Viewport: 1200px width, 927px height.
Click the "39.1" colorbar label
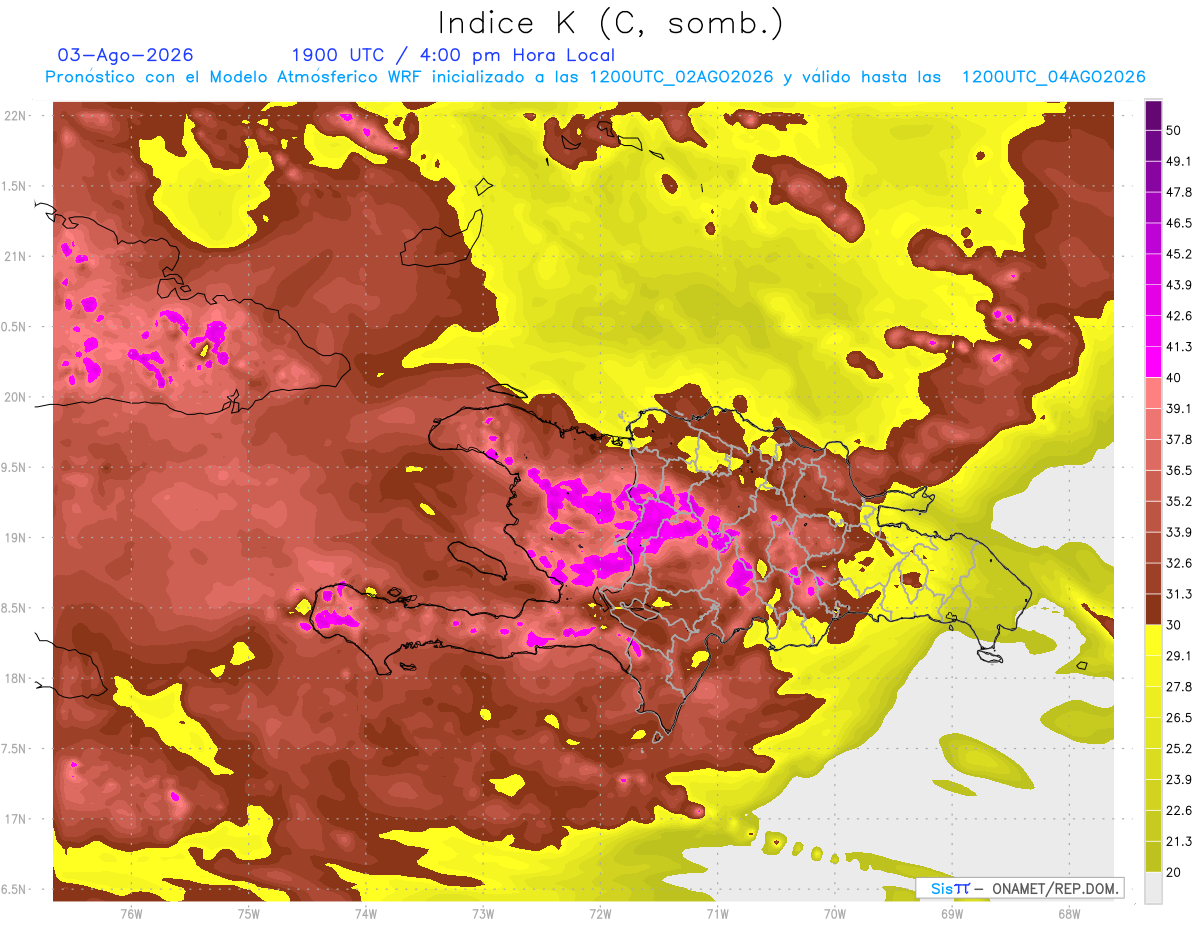[x=1179, y=408]
